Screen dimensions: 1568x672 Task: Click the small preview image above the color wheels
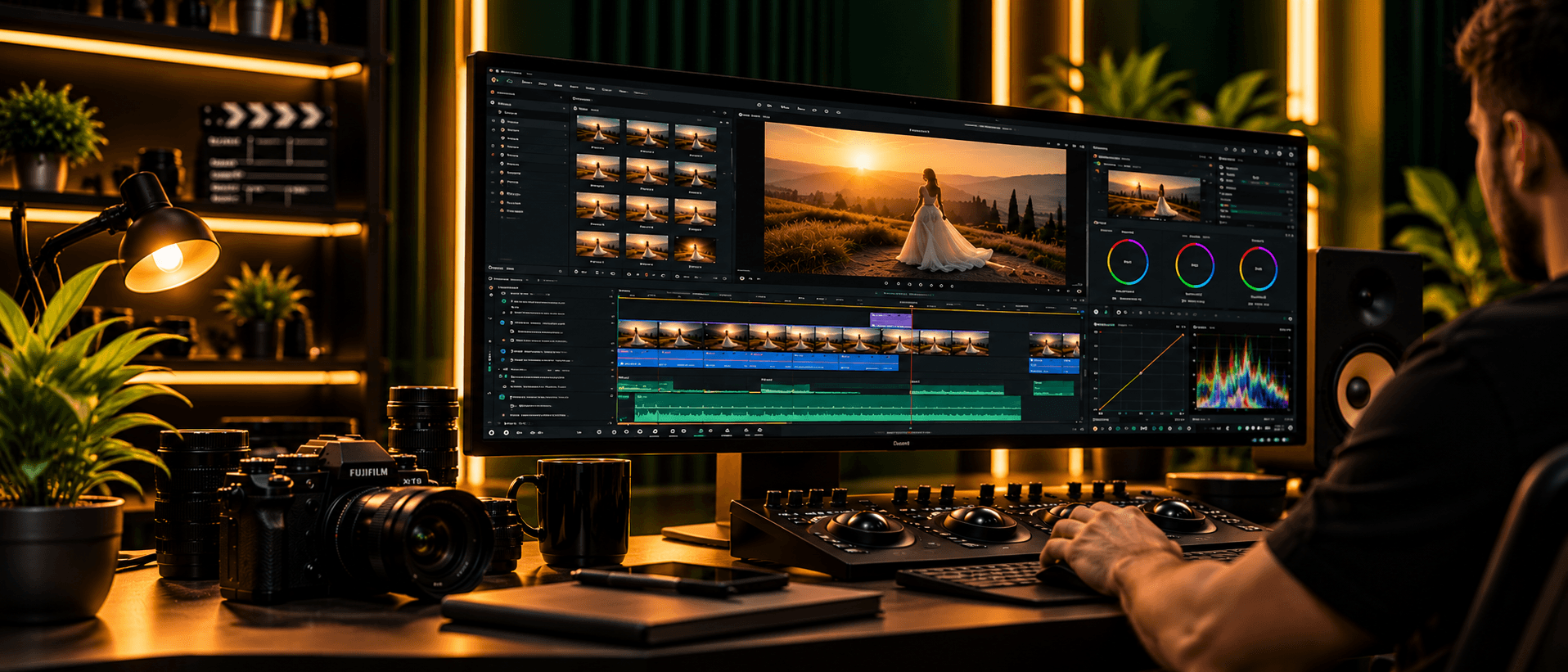coord(1154,196)
